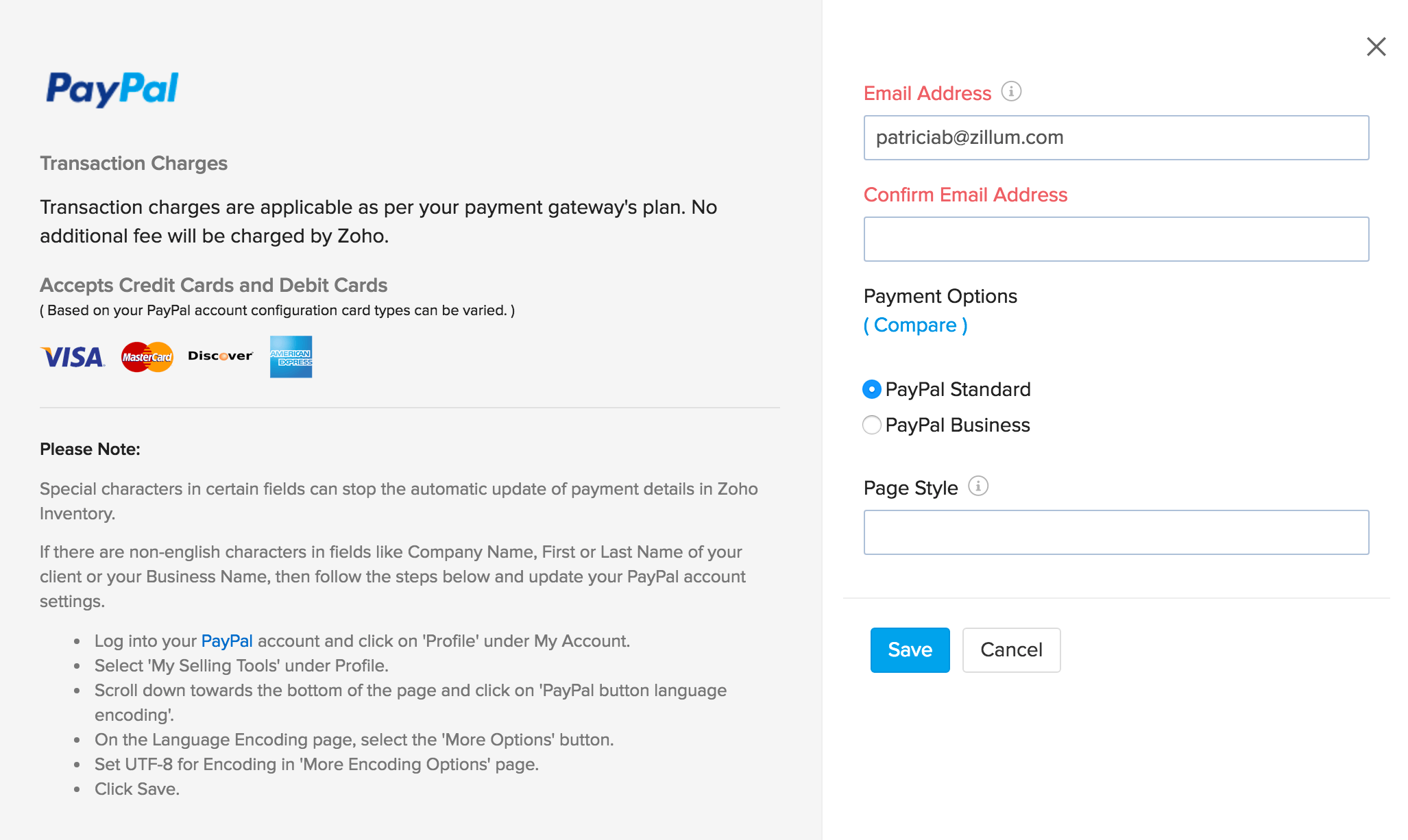
Task: Click the MasterCard logo icon
Action: tap(147, 357)
